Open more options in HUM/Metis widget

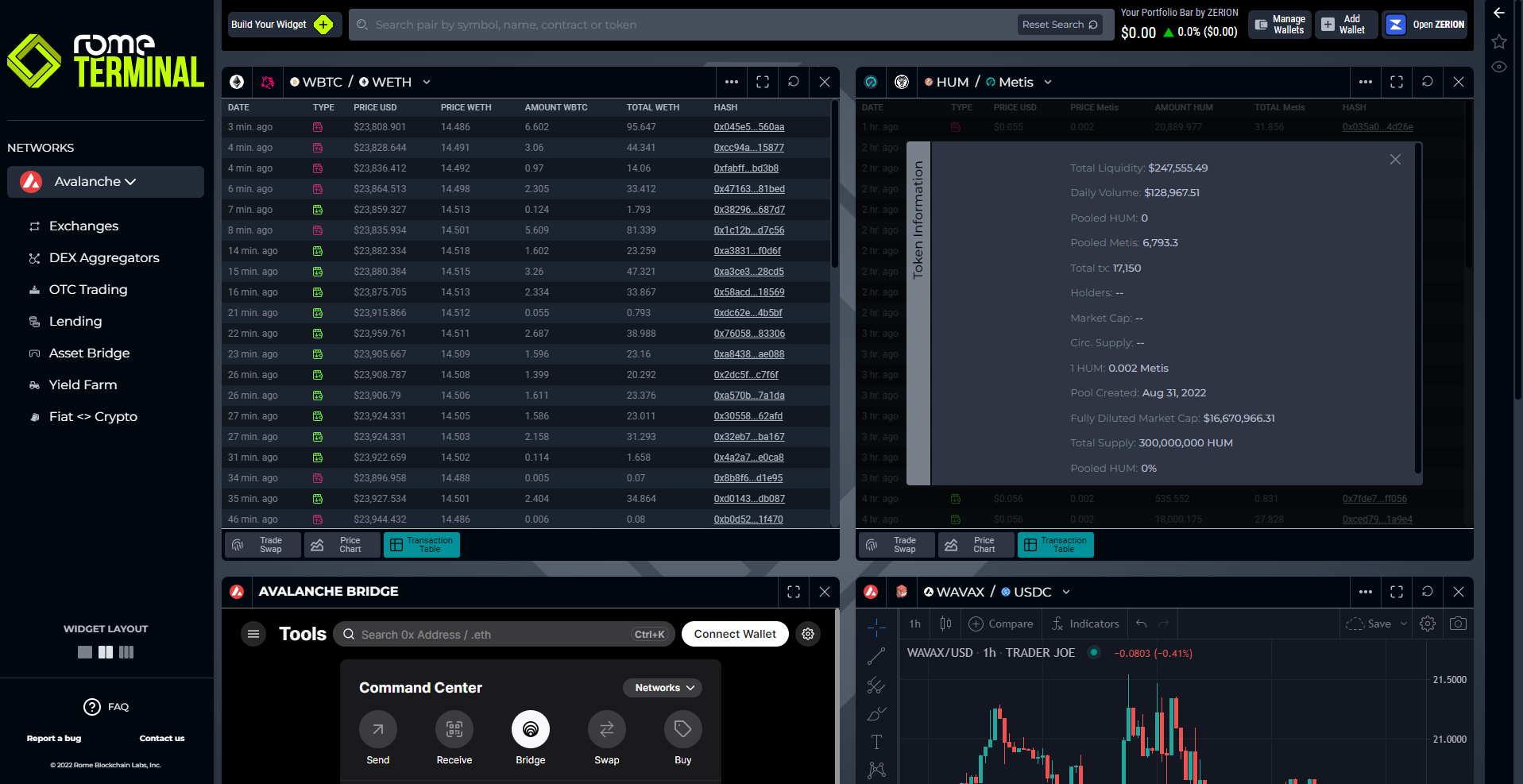(x=1366, y=82)
